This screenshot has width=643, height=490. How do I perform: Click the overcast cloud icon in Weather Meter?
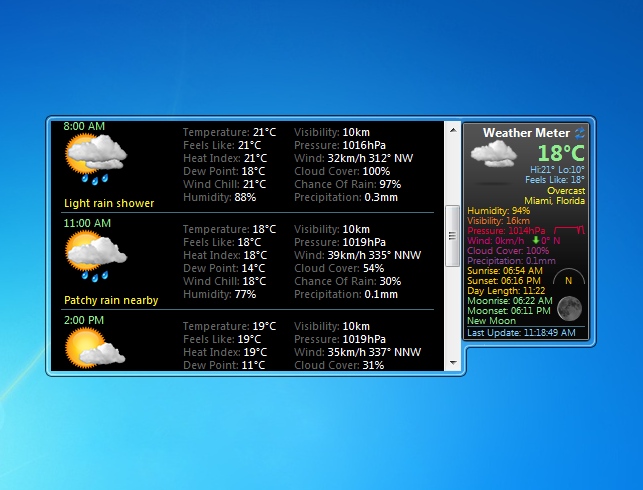(x=494, y=154)
